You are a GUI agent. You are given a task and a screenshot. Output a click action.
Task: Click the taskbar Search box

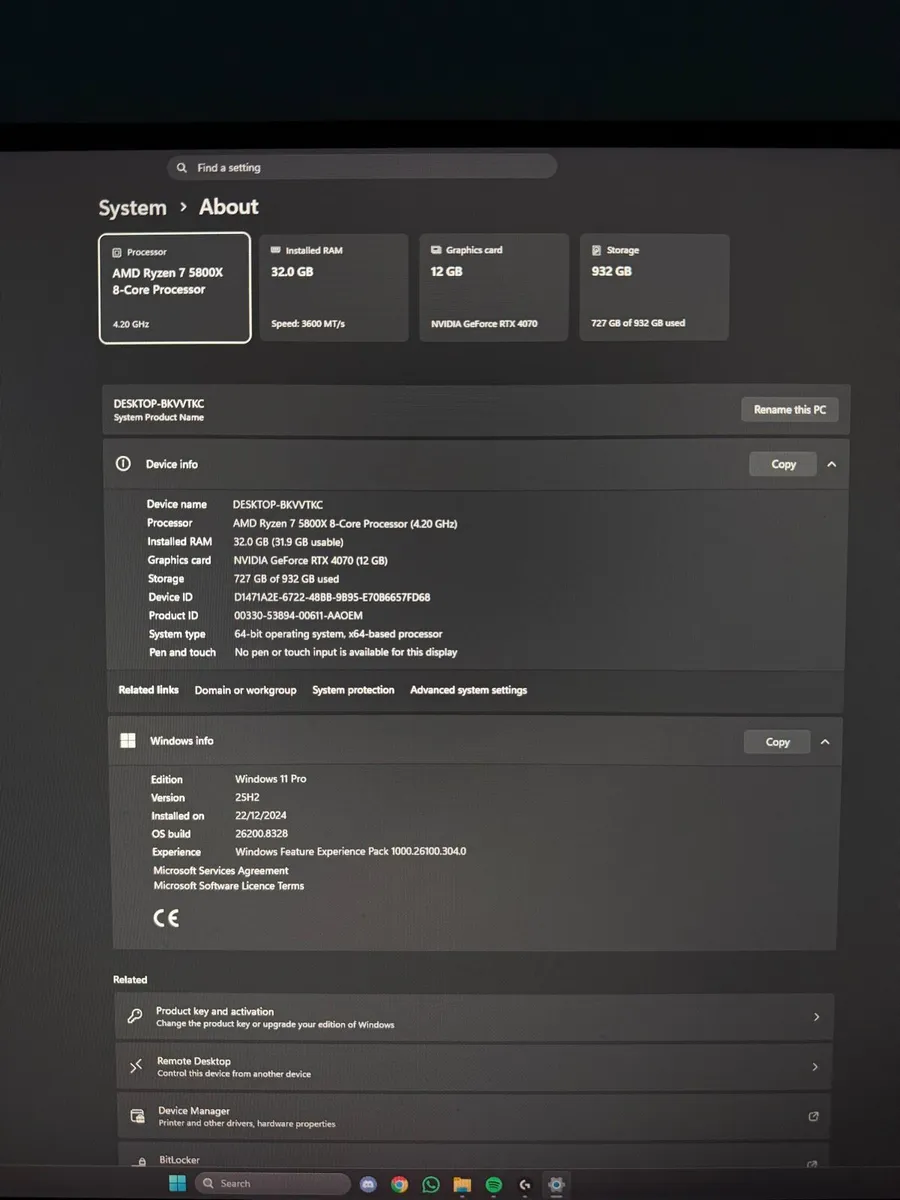click(273, 1183)
